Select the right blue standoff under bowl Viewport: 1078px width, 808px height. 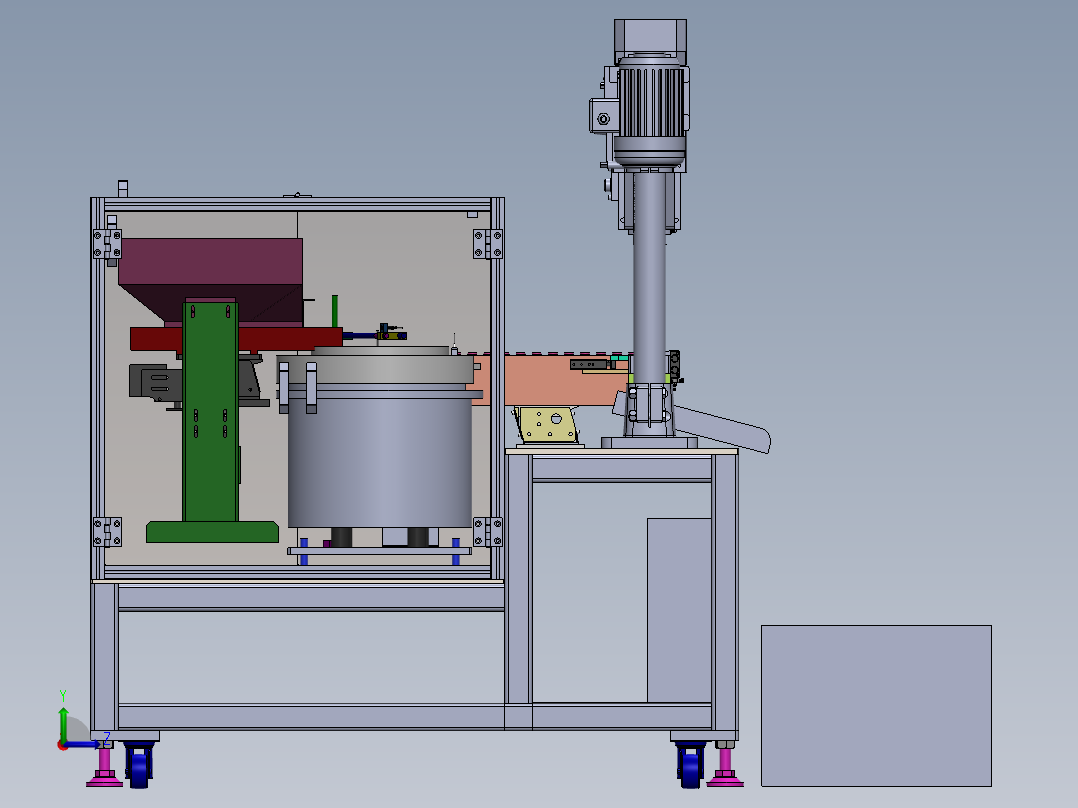455,551
